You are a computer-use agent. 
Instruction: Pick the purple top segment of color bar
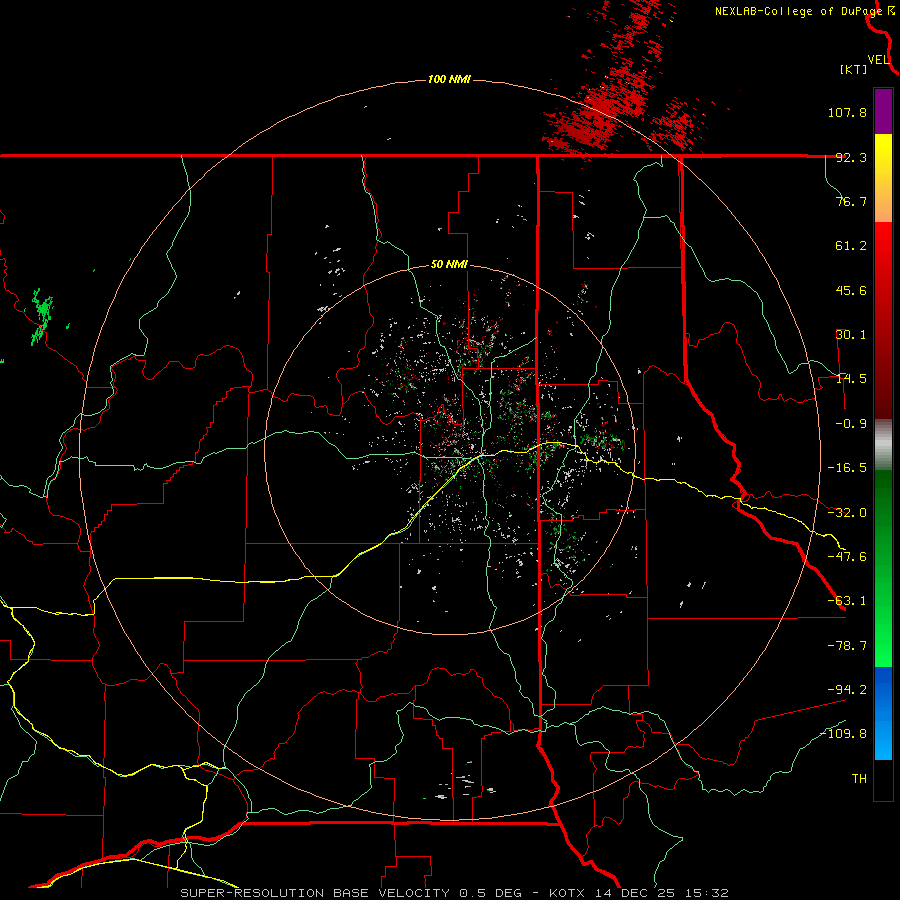[883, 111]
